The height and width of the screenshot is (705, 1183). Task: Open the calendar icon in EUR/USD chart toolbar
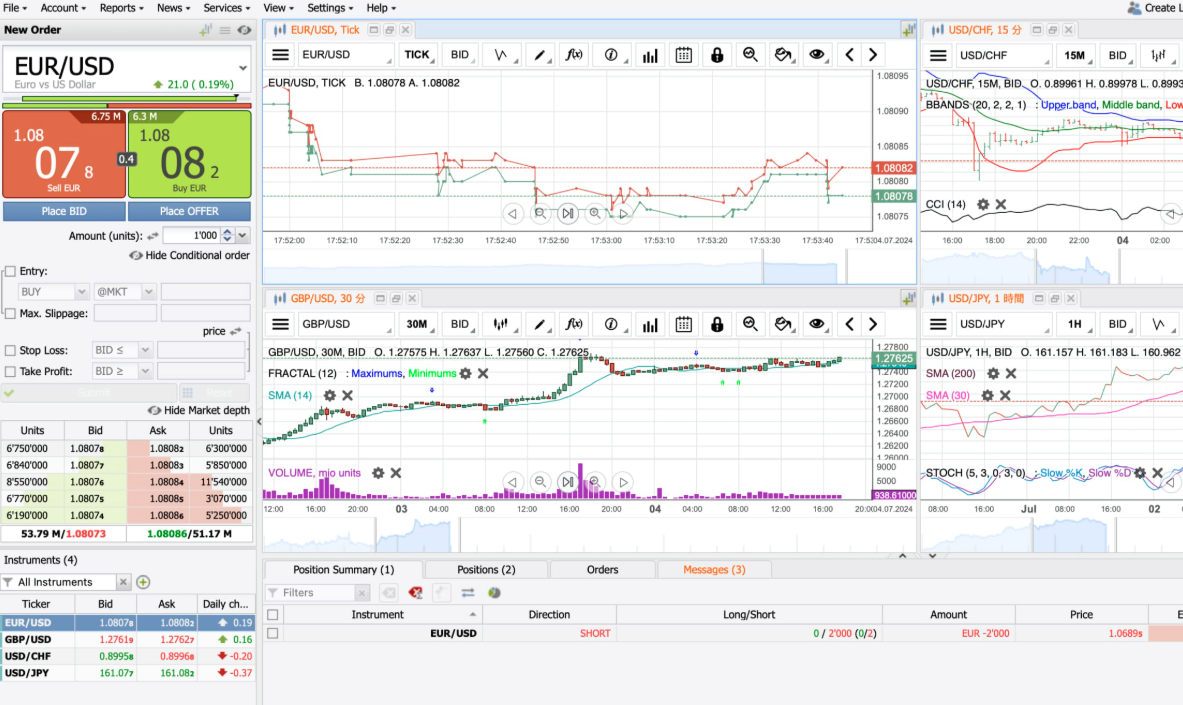click(684, 55)
